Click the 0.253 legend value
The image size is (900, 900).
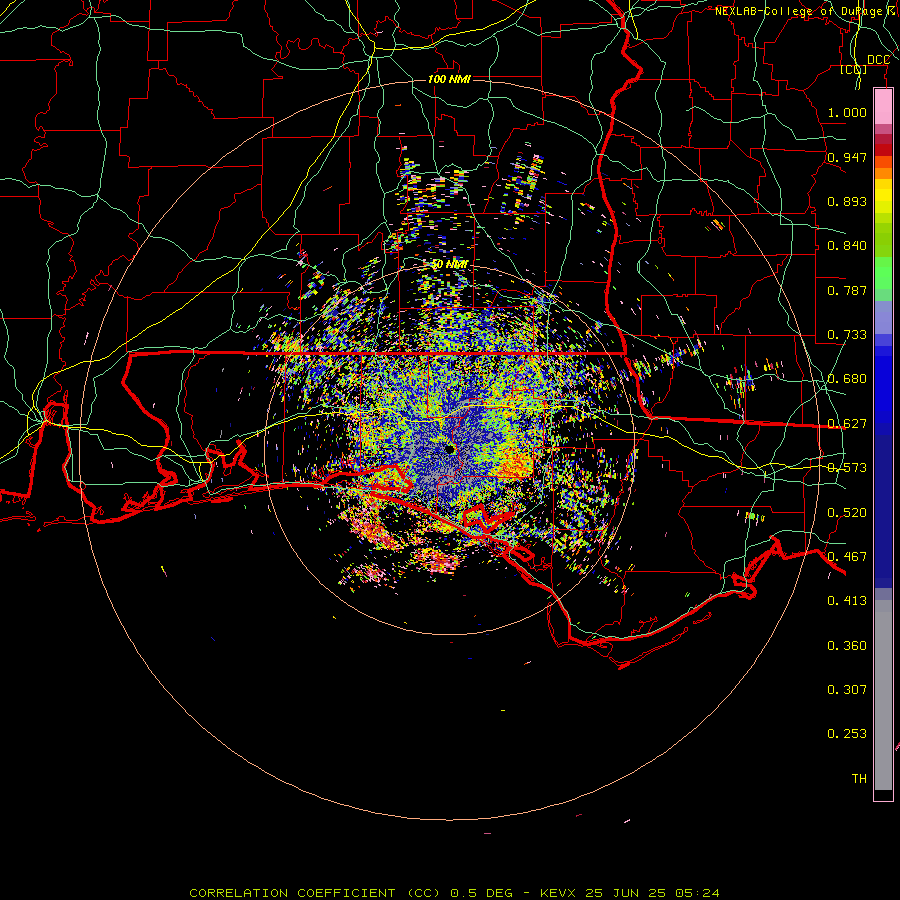847,734
